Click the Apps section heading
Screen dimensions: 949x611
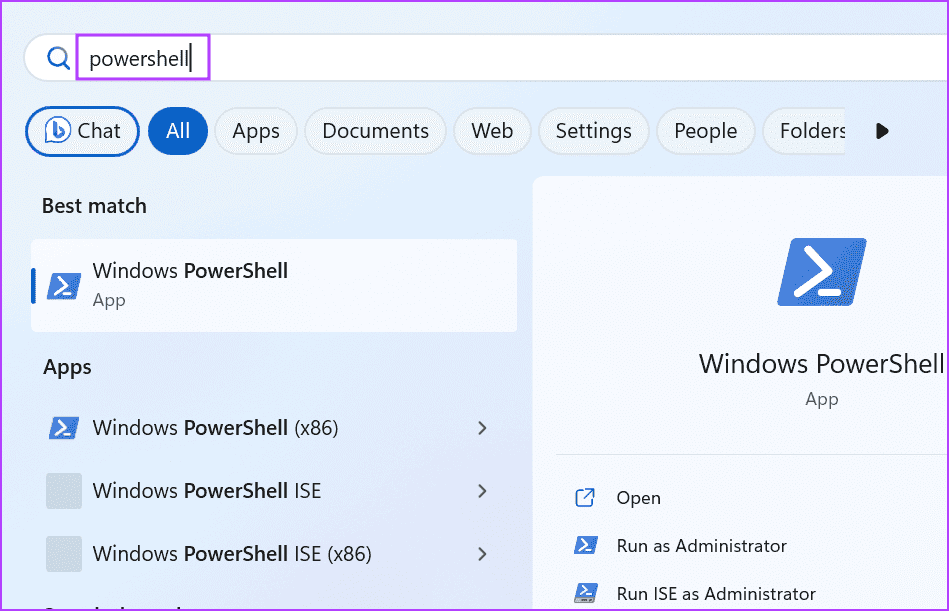(67, 367)
